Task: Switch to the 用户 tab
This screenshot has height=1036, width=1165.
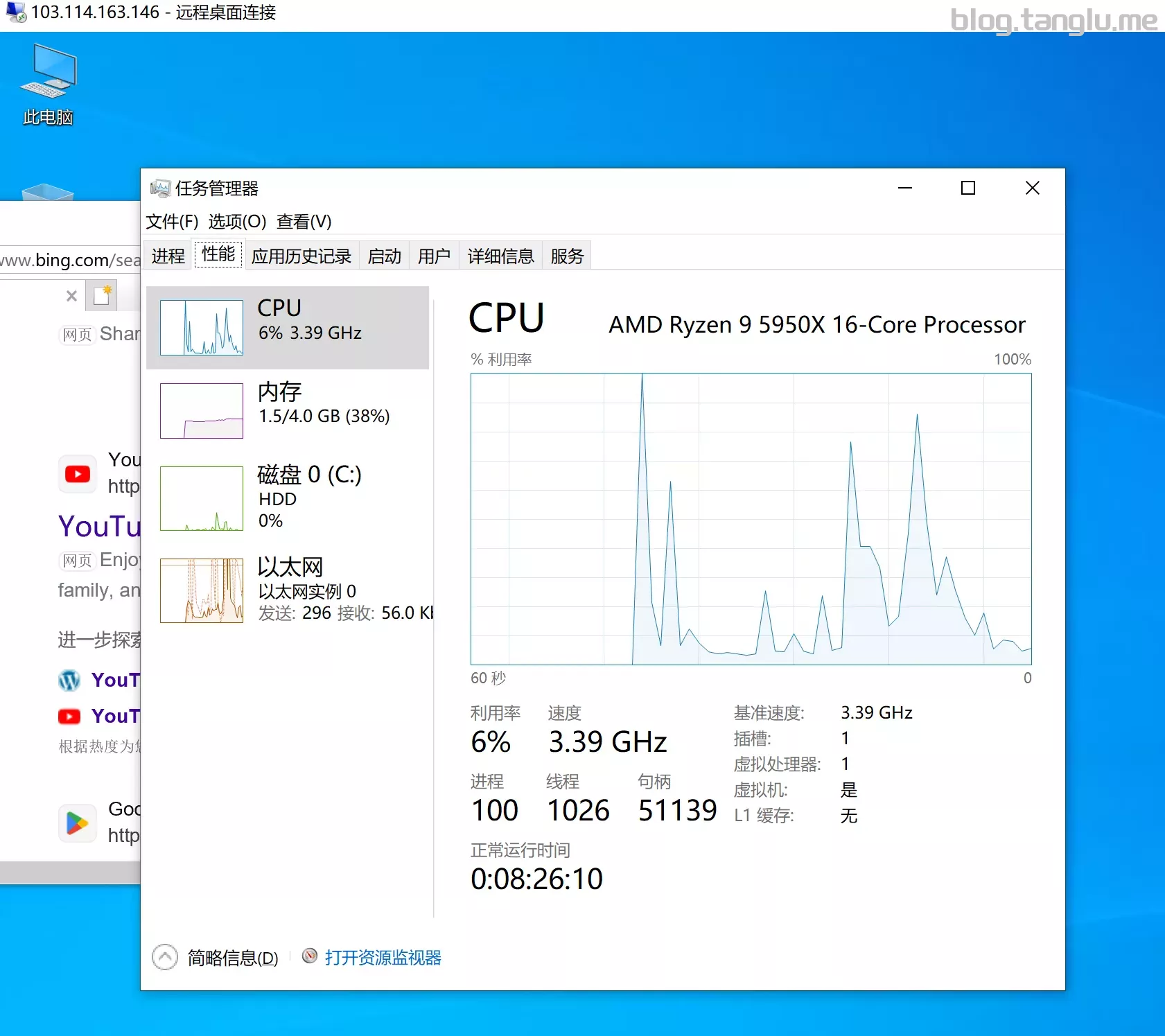Action: pos(435,256)
